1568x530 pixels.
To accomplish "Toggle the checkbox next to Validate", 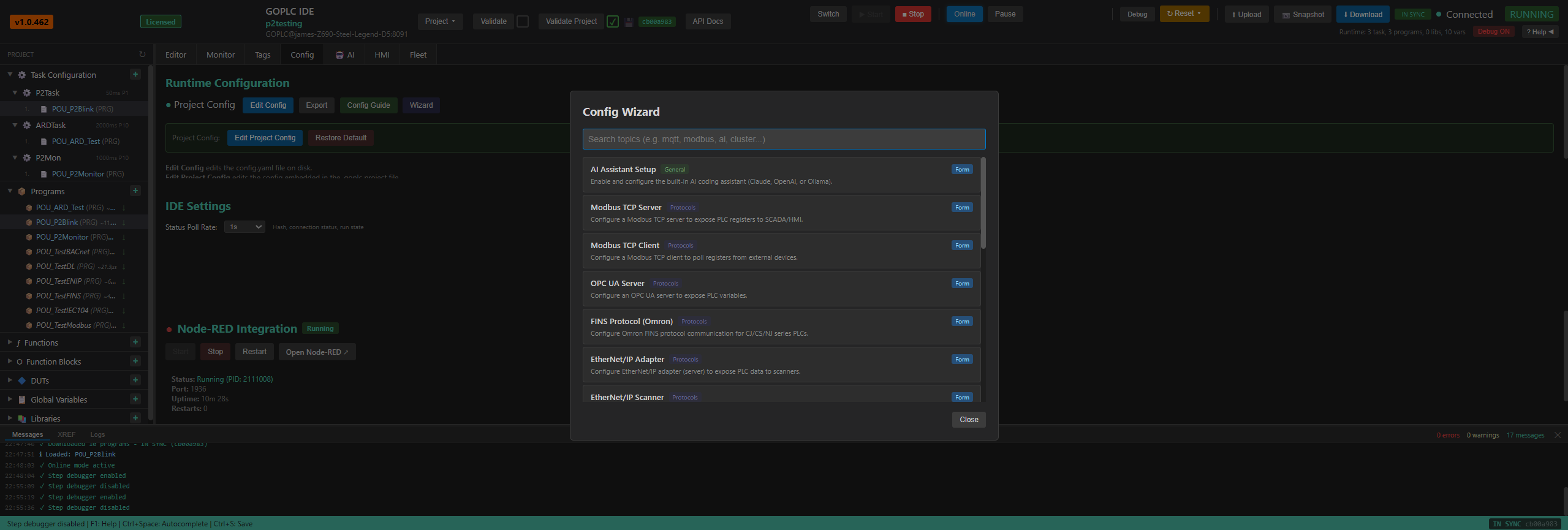I will click(x=523, y=21).
